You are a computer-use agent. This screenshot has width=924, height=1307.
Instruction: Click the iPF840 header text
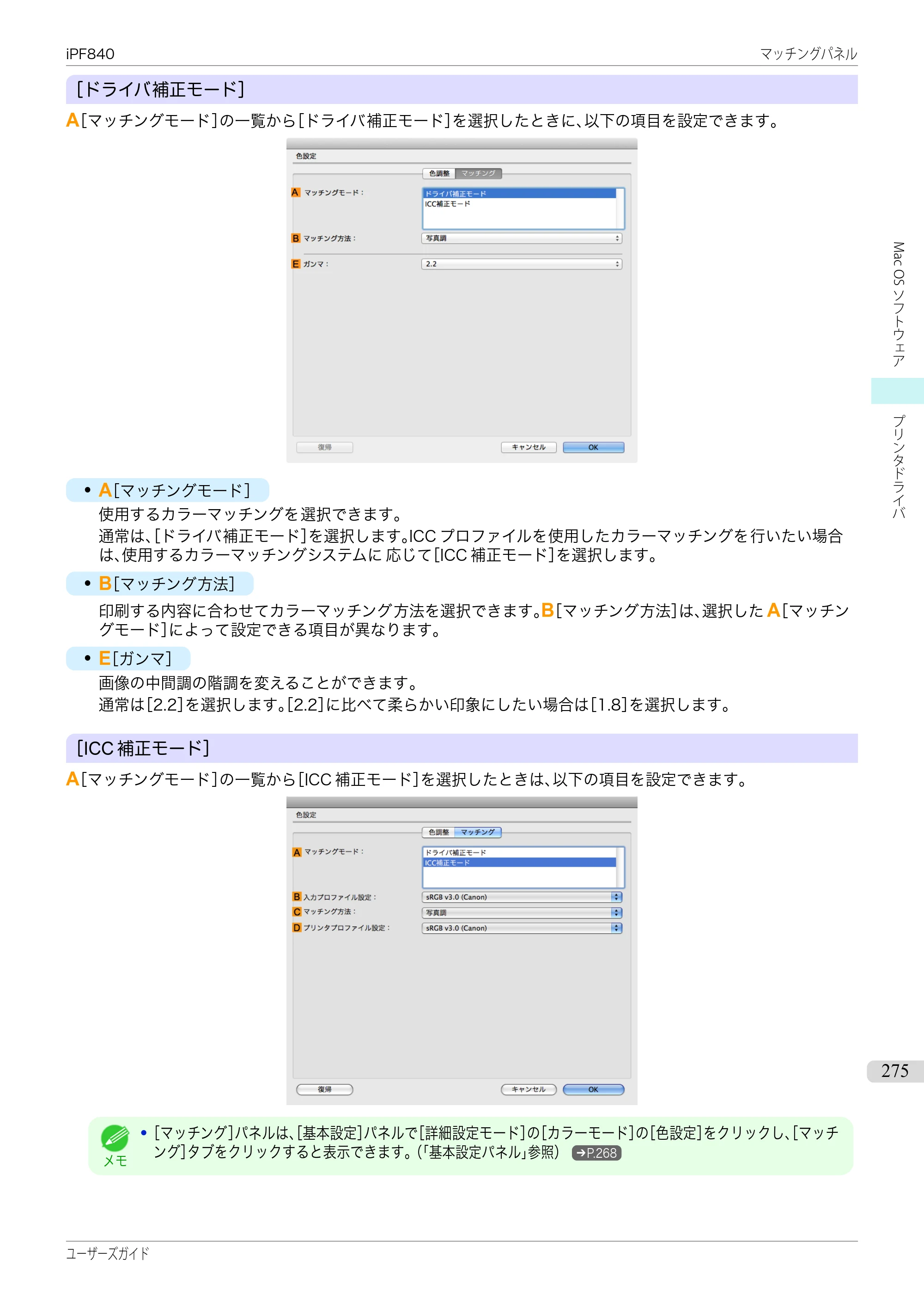90,54
